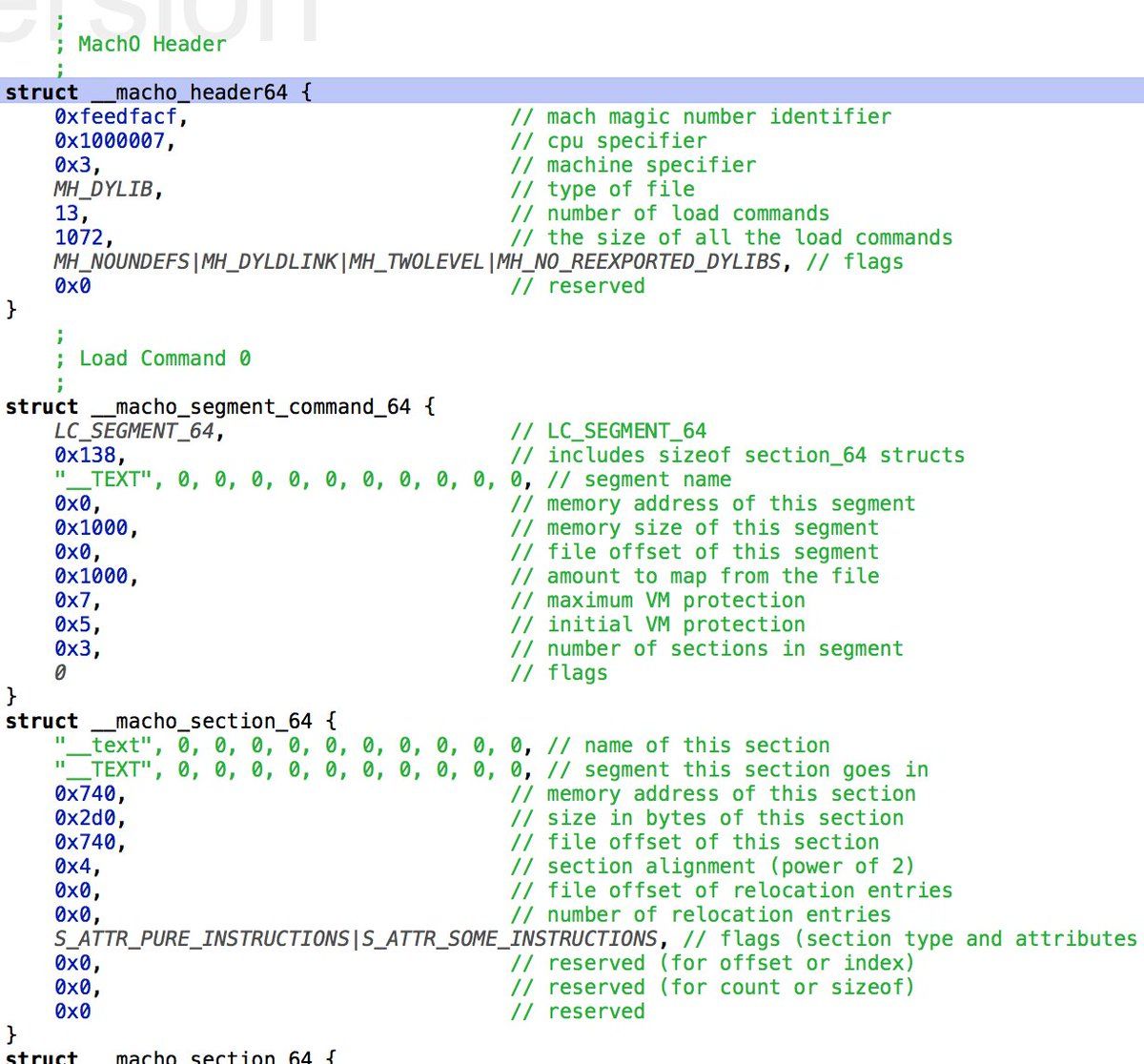This screenshot has height=1064, width=1144.
Task: Select the first struct __macho_section_64 declaration
Action: (170, 722)
